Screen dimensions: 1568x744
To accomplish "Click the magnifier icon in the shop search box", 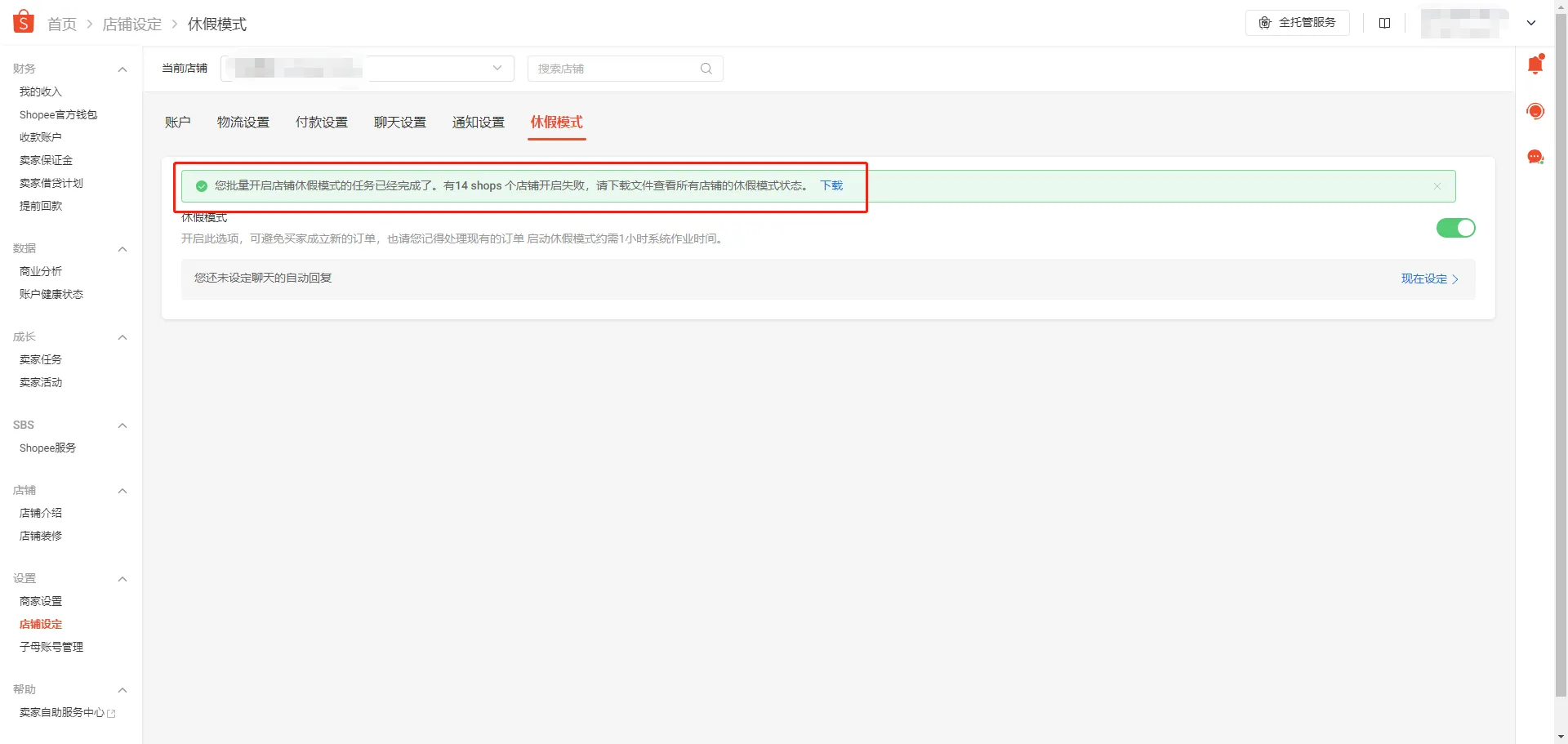I will [x=706, y=69].
